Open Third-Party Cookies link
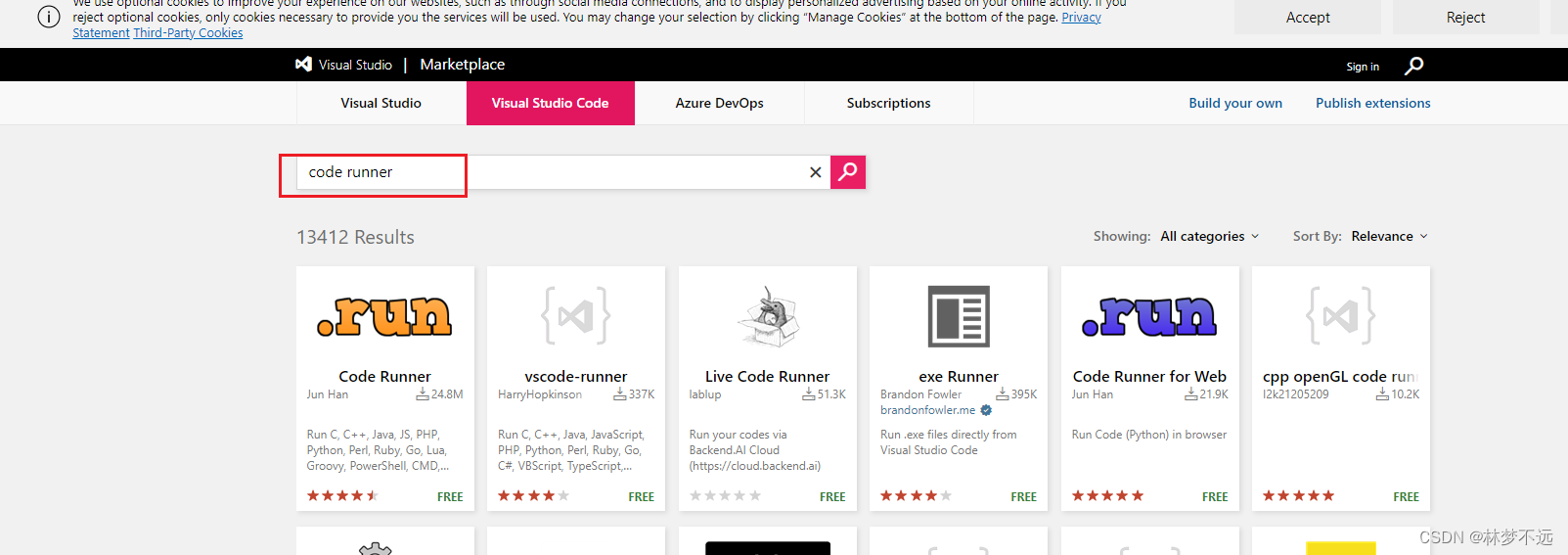 [188, 32]
